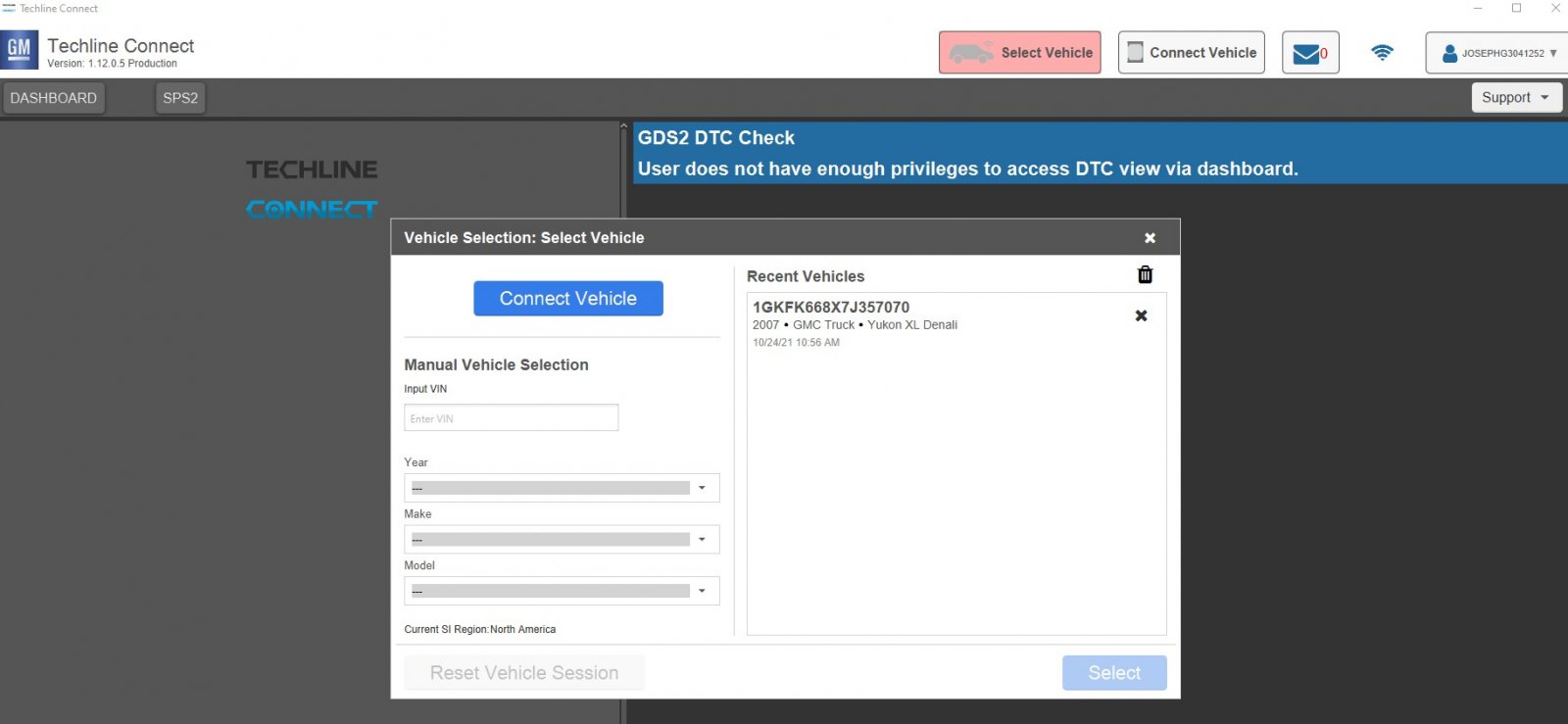Click the Select button in dialog
Image resolution: width=1568 pixels, height=724 pixels.
coord(1114,673)
